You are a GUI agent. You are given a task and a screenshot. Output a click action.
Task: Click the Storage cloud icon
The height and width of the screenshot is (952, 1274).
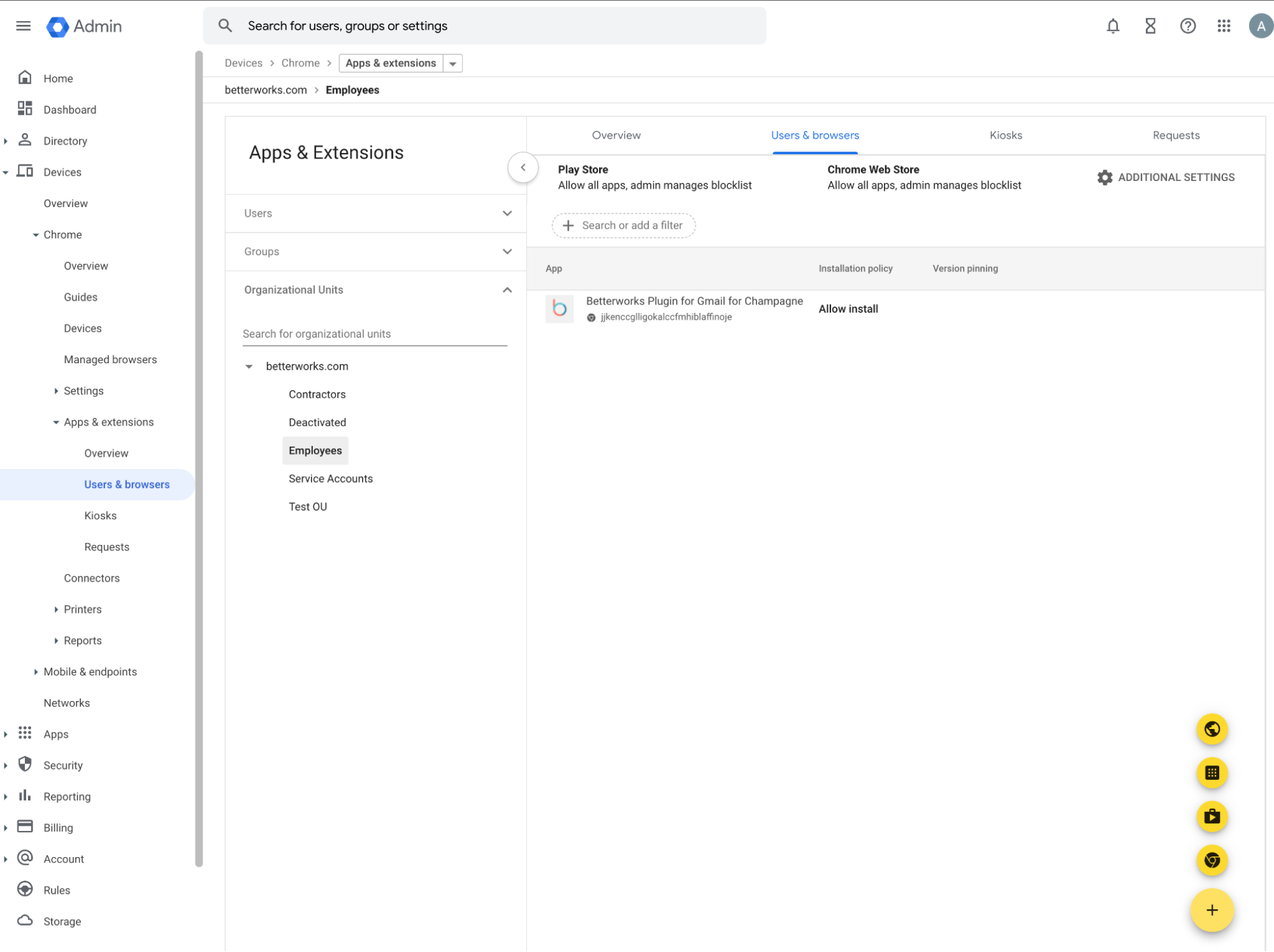[25, 921]
